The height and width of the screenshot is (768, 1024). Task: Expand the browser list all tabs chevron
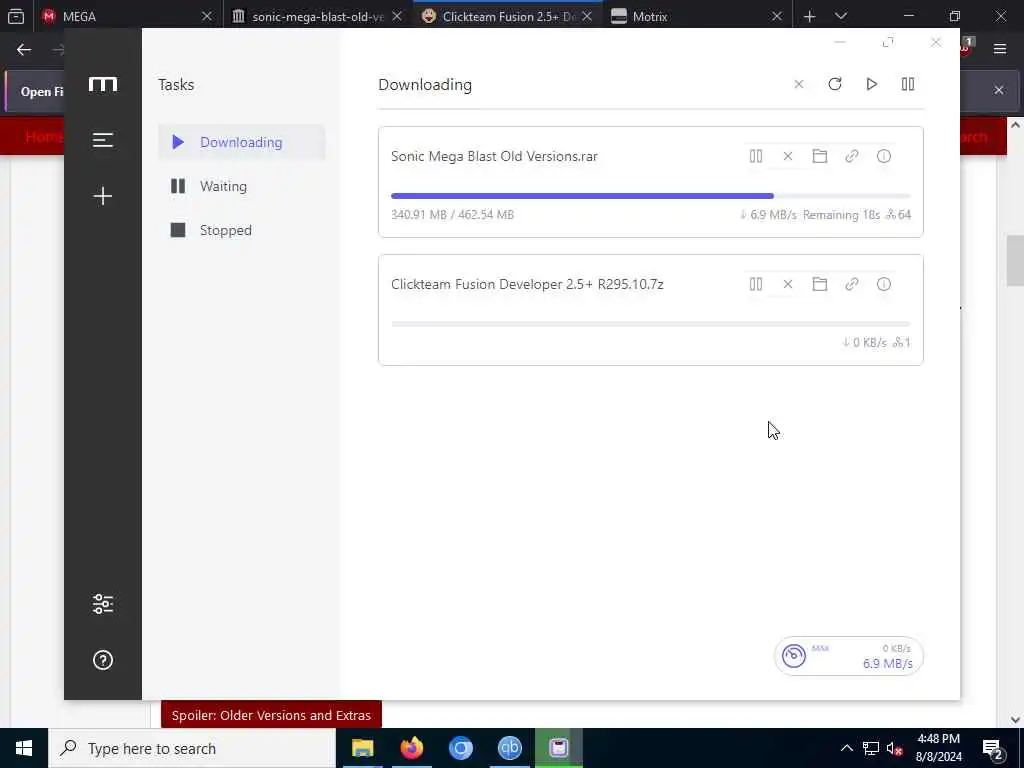pos(841,16)
